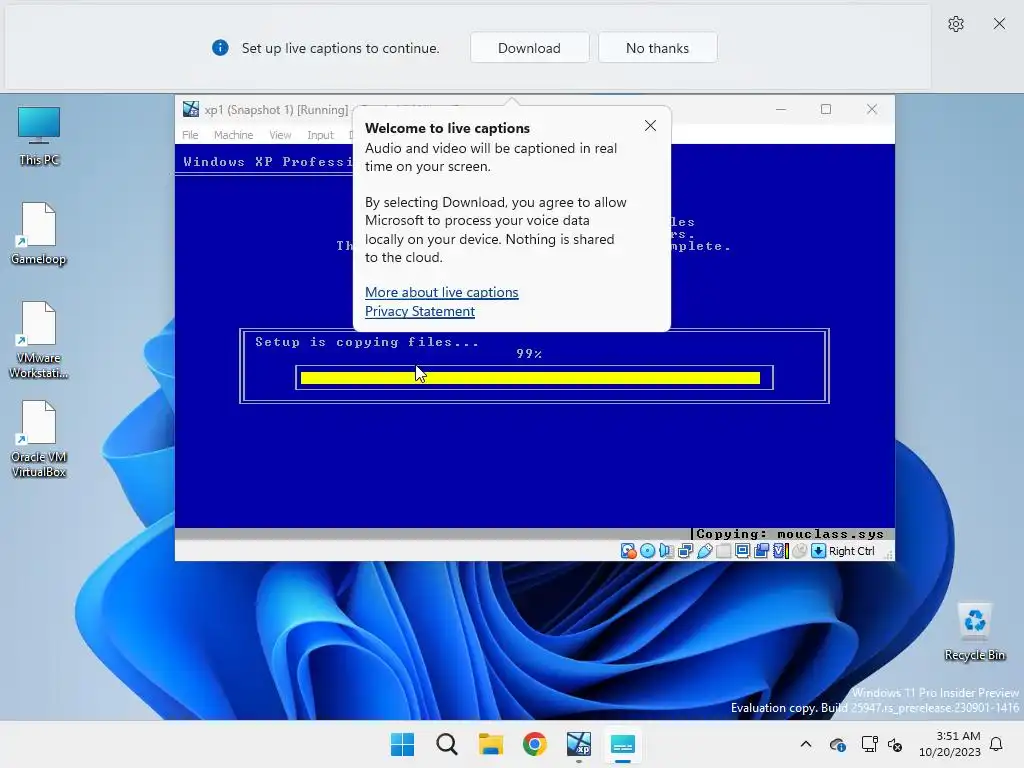Click the VirtualBox XP VM taskbar icon

click(579, 744)
